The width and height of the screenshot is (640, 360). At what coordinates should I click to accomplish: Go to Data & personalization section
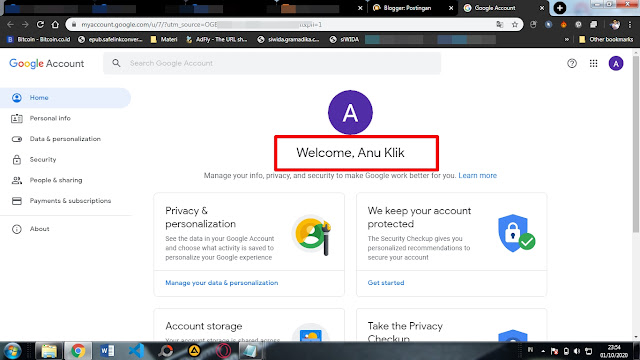[x=65, y=139]
